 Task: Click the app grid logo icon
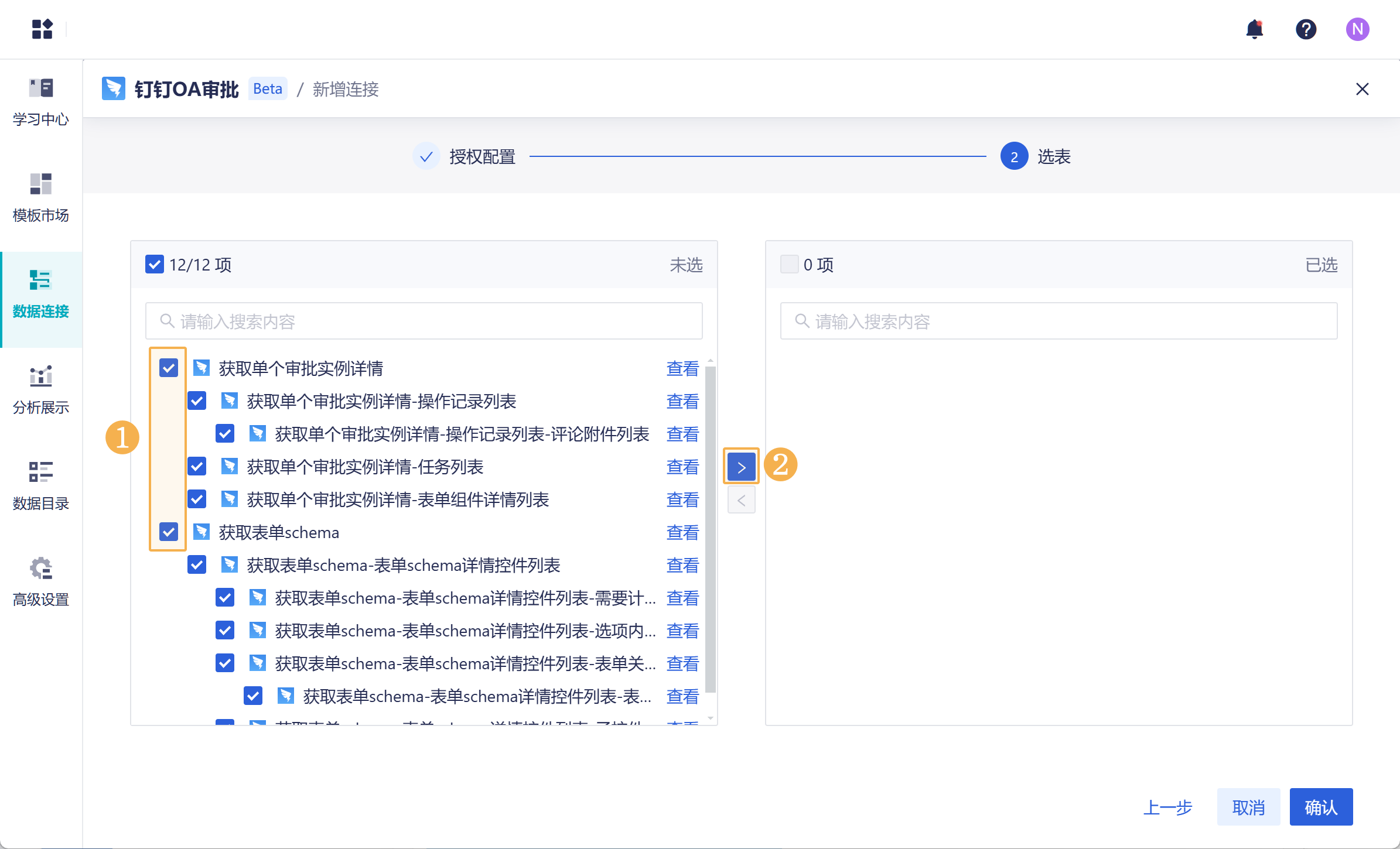point(42,29)
